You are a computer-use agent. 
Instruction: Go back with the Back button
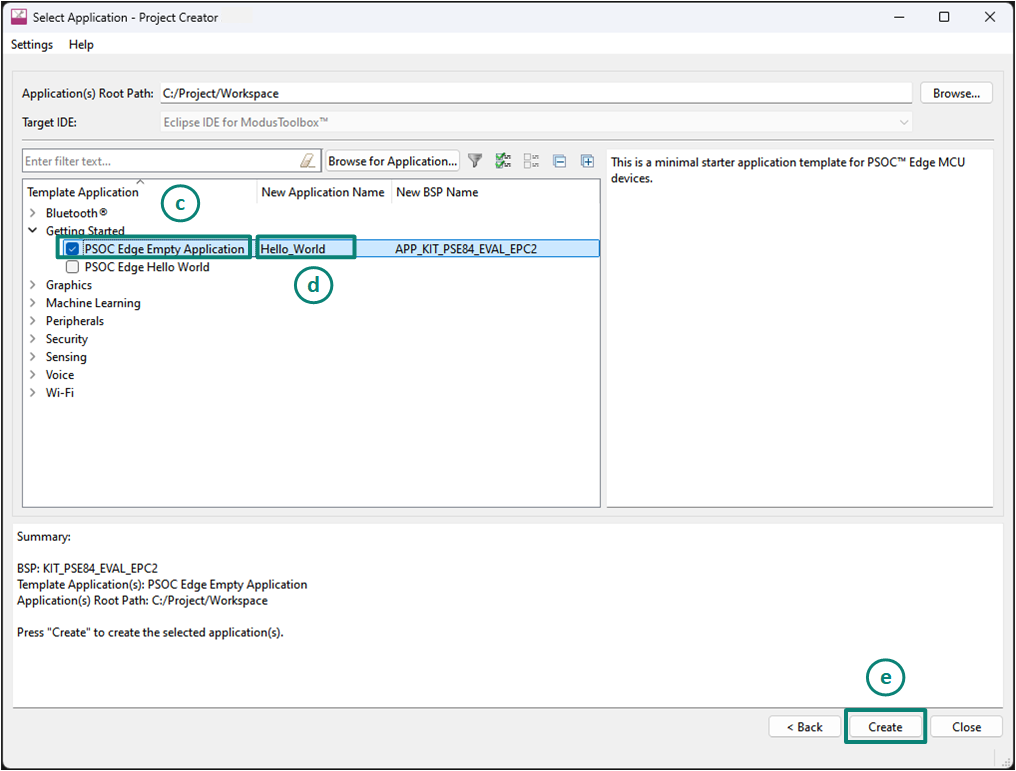tap(804, 727)
